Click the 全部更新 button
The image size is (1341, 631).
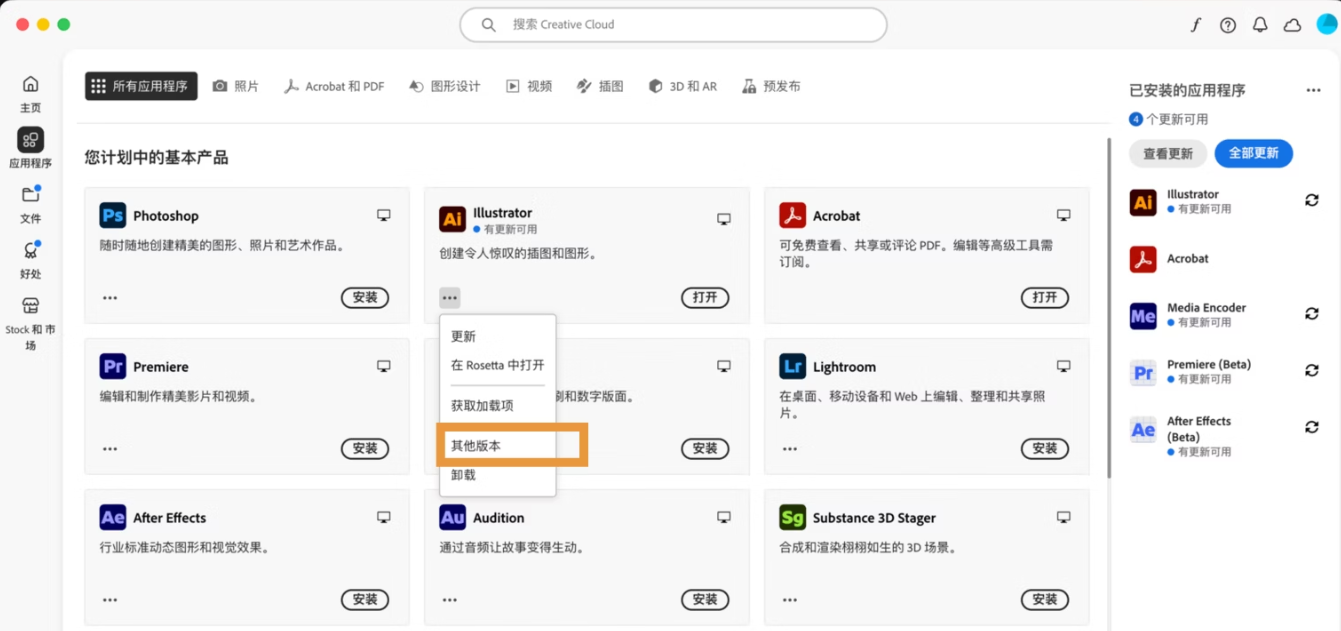(1254, 154)
